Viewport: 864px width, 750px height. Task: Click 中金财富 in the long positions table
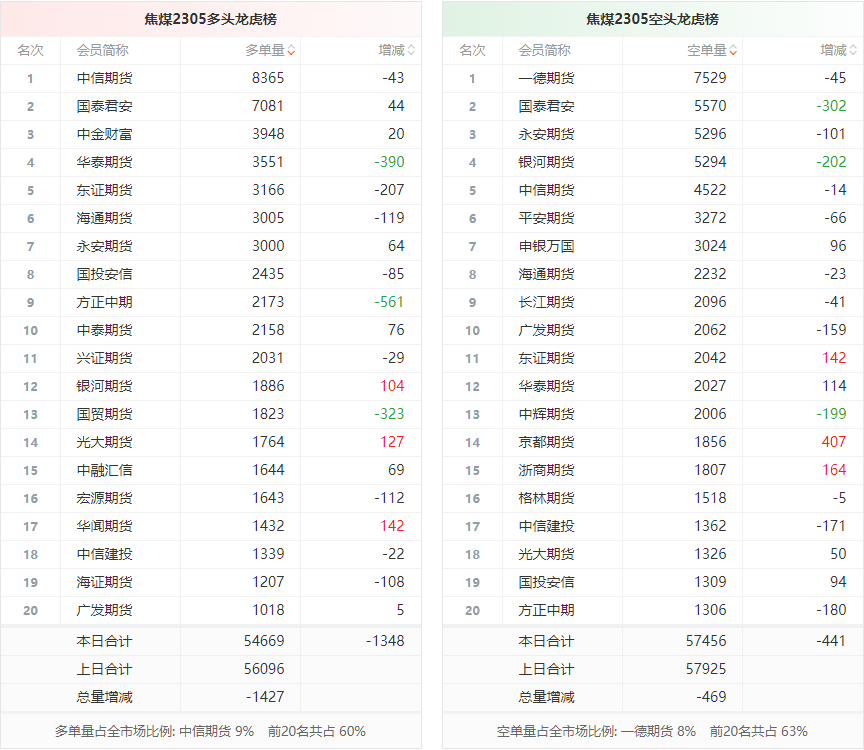coord(104,134)
